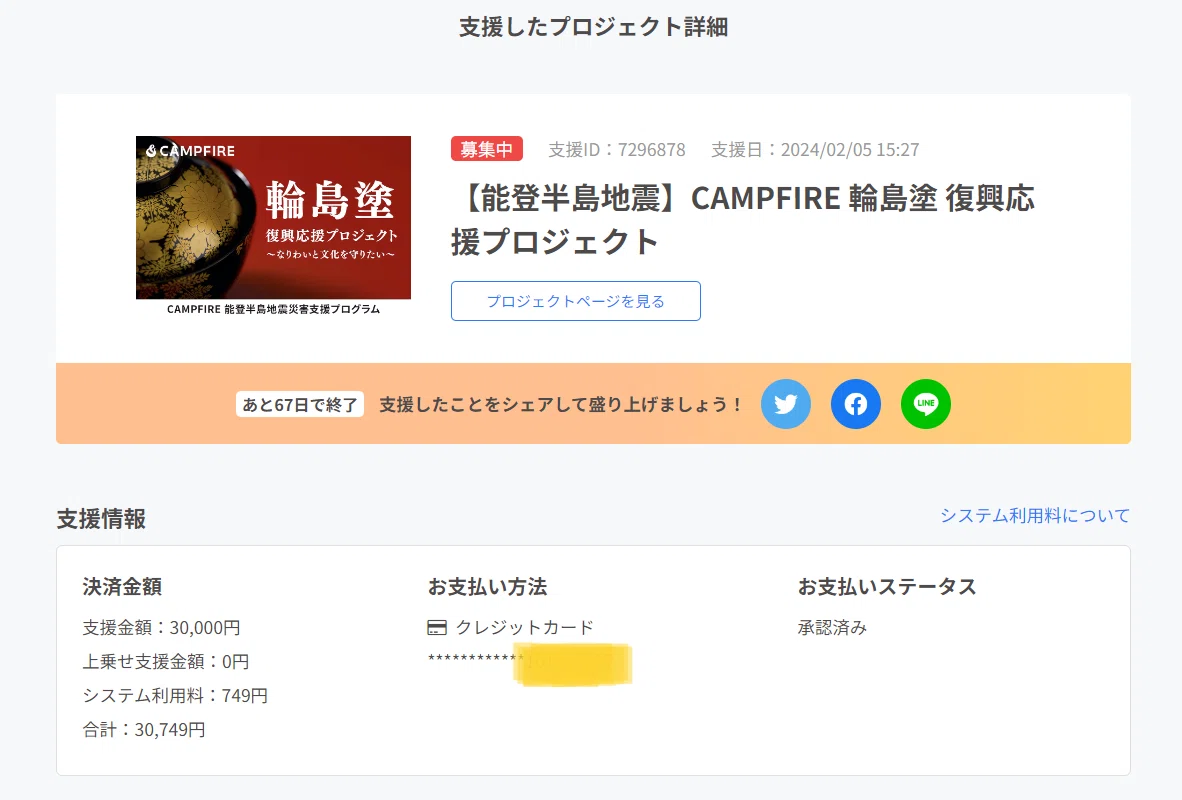Click the 合計：30,749円 total line
1182x800 pixels.
144,729
